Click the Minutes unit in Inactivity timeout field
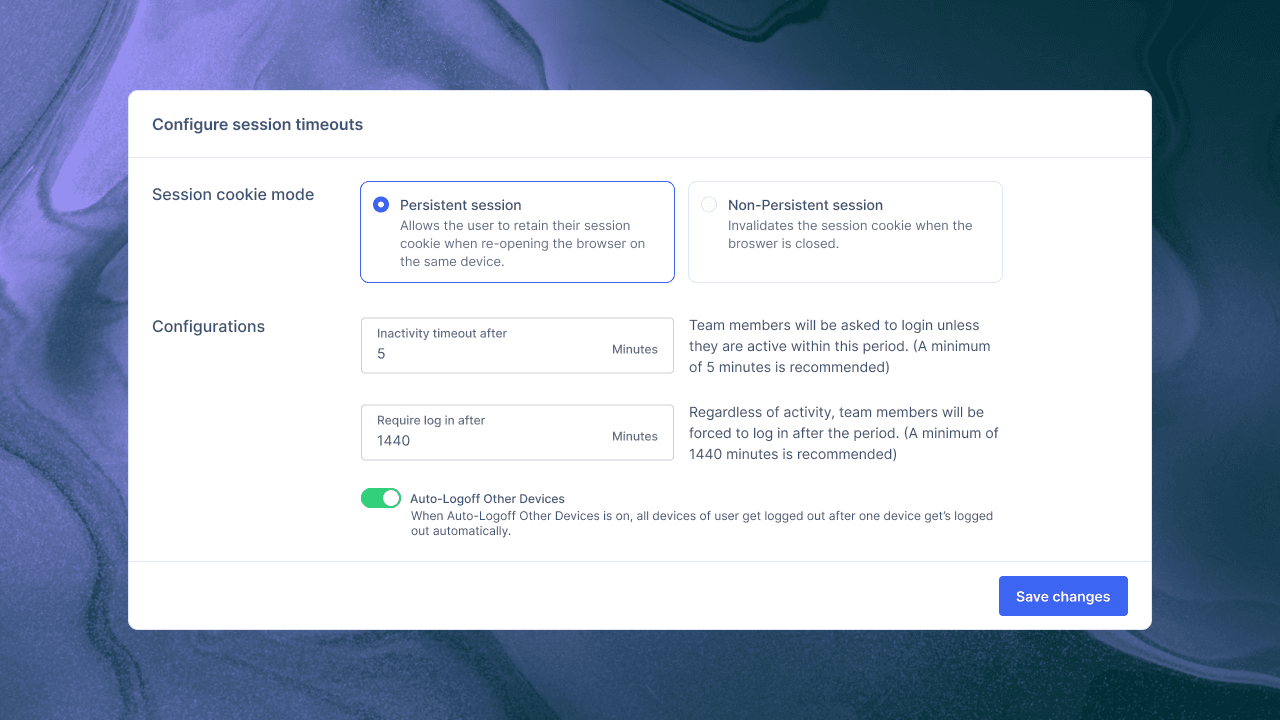This screenshot has height=720, width=1280. tap(634, 350)
